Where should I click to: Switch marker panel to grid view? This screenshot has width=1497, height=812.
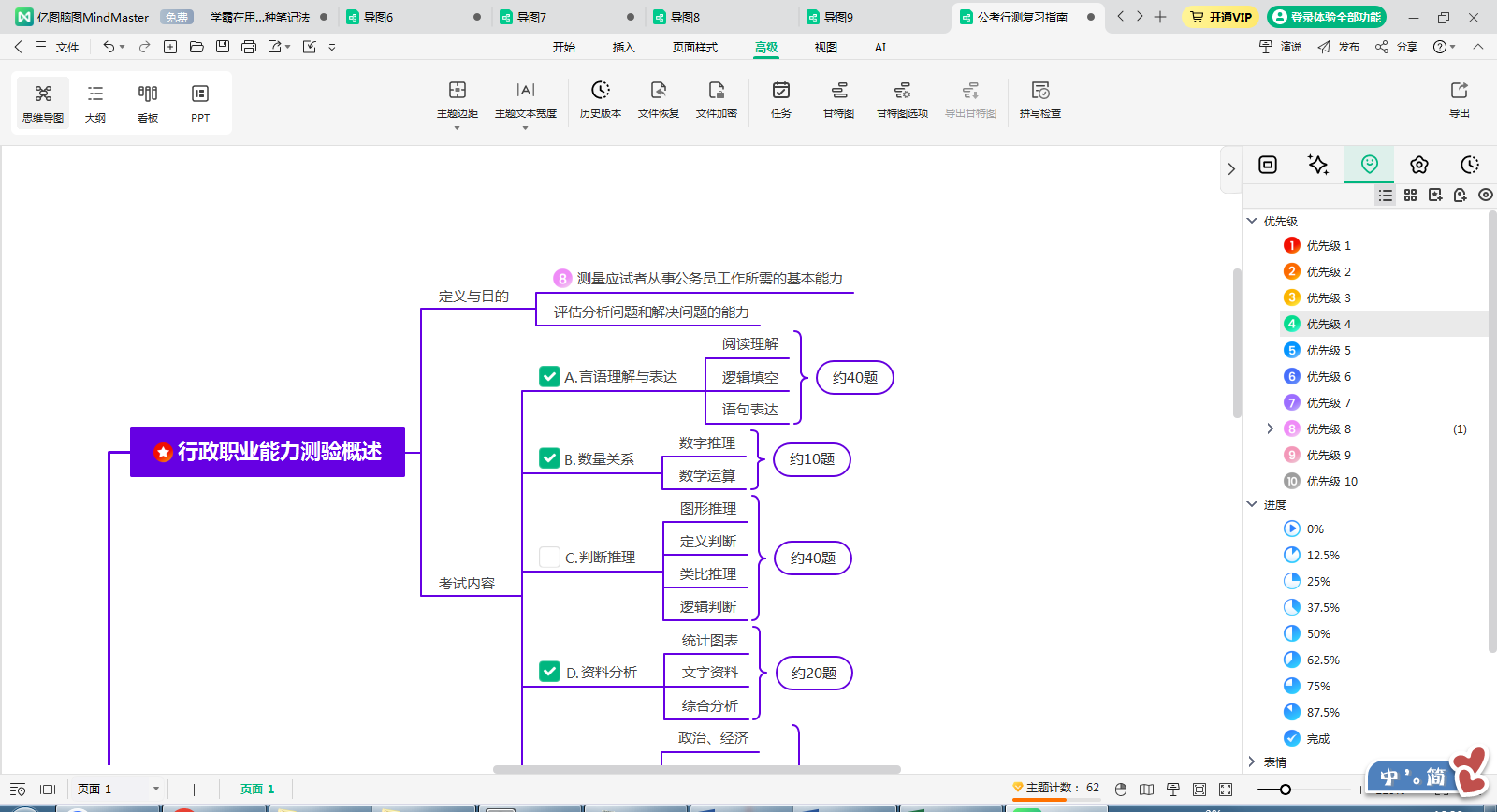point(1410,195)
